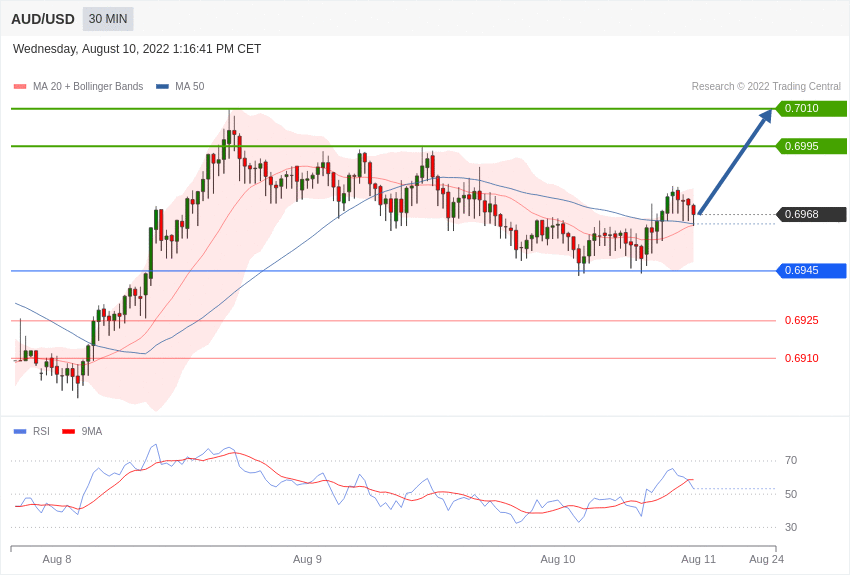The image size is (850, 576).
Task: Click the RSI 50 level label
Action: 791,494
